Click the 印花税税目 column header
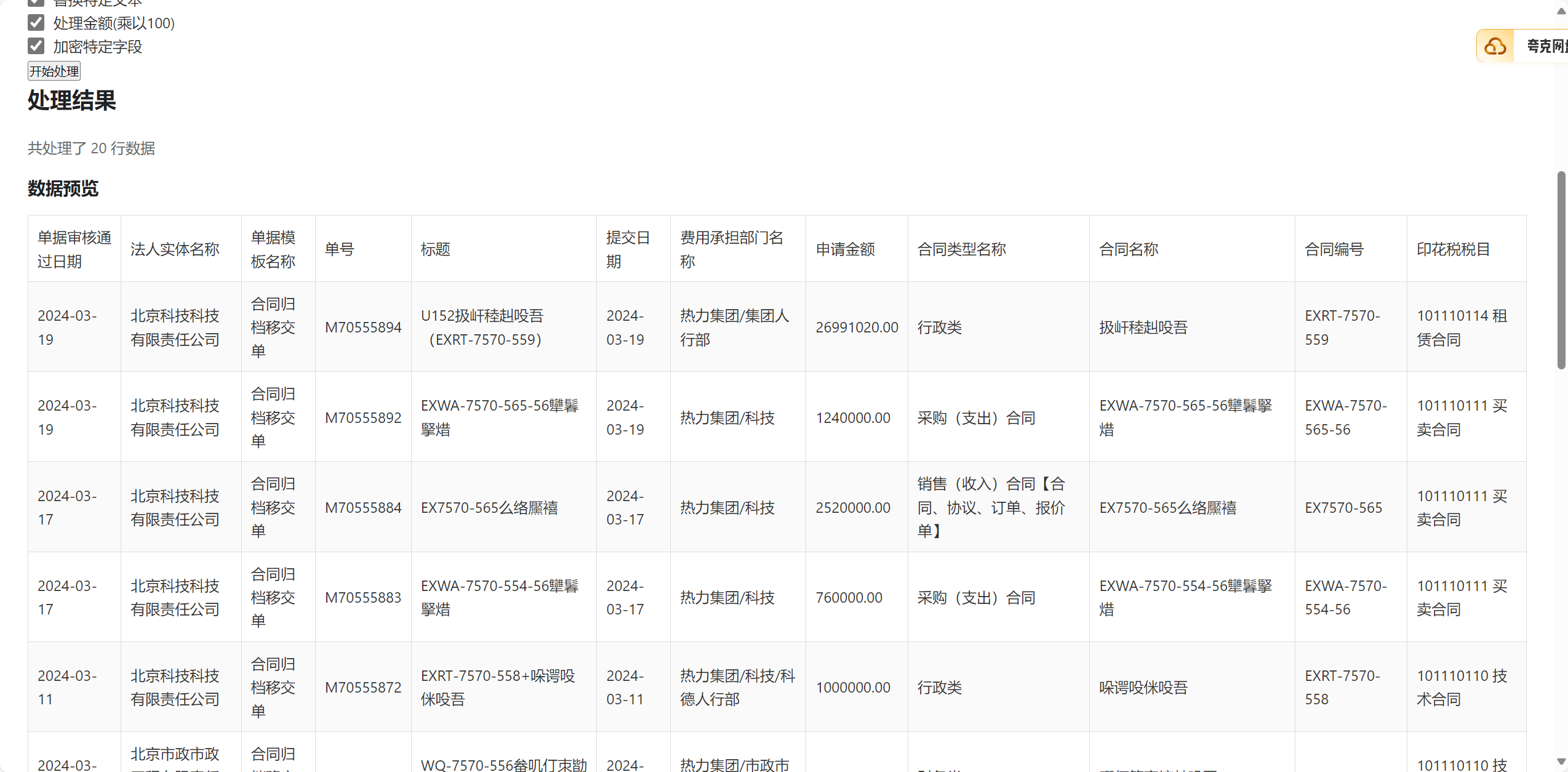The image size is (1568, 772). 1453,249
